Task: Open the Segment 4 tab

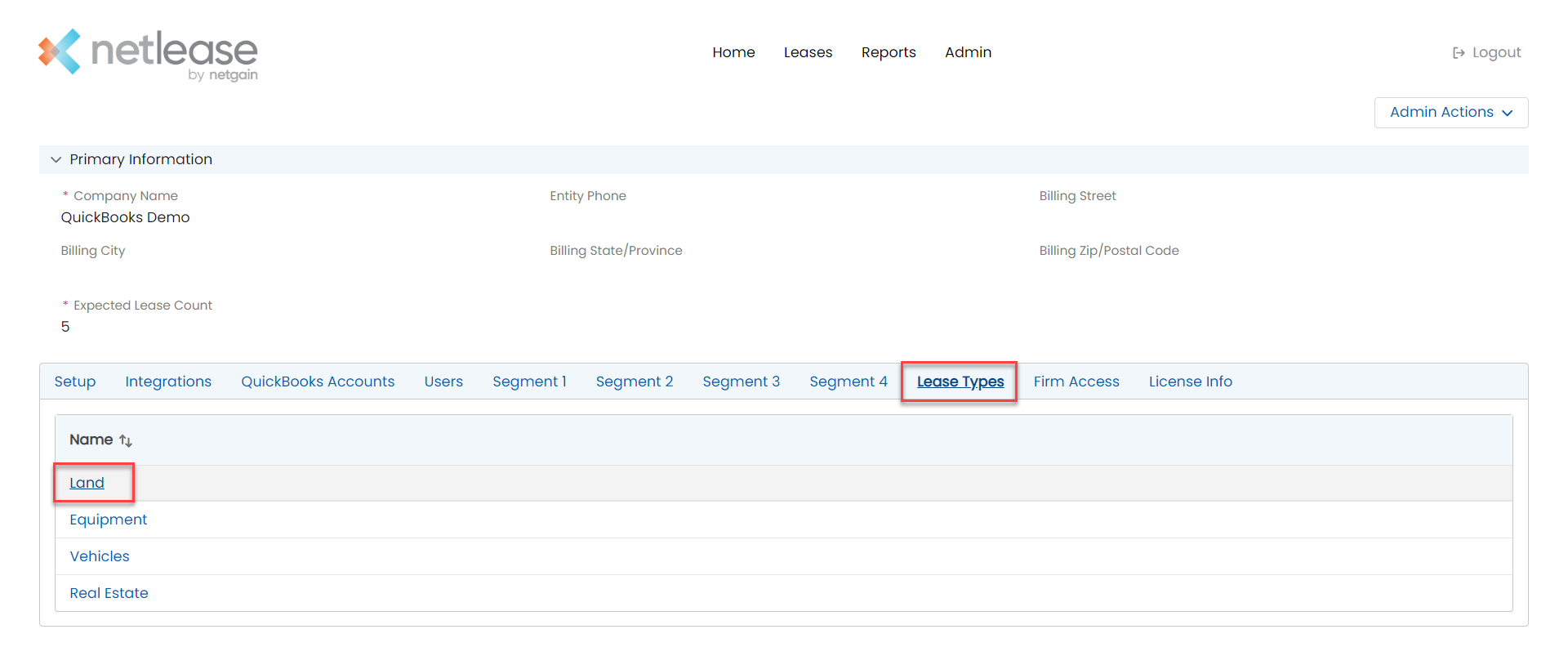Action: [849, 382]
